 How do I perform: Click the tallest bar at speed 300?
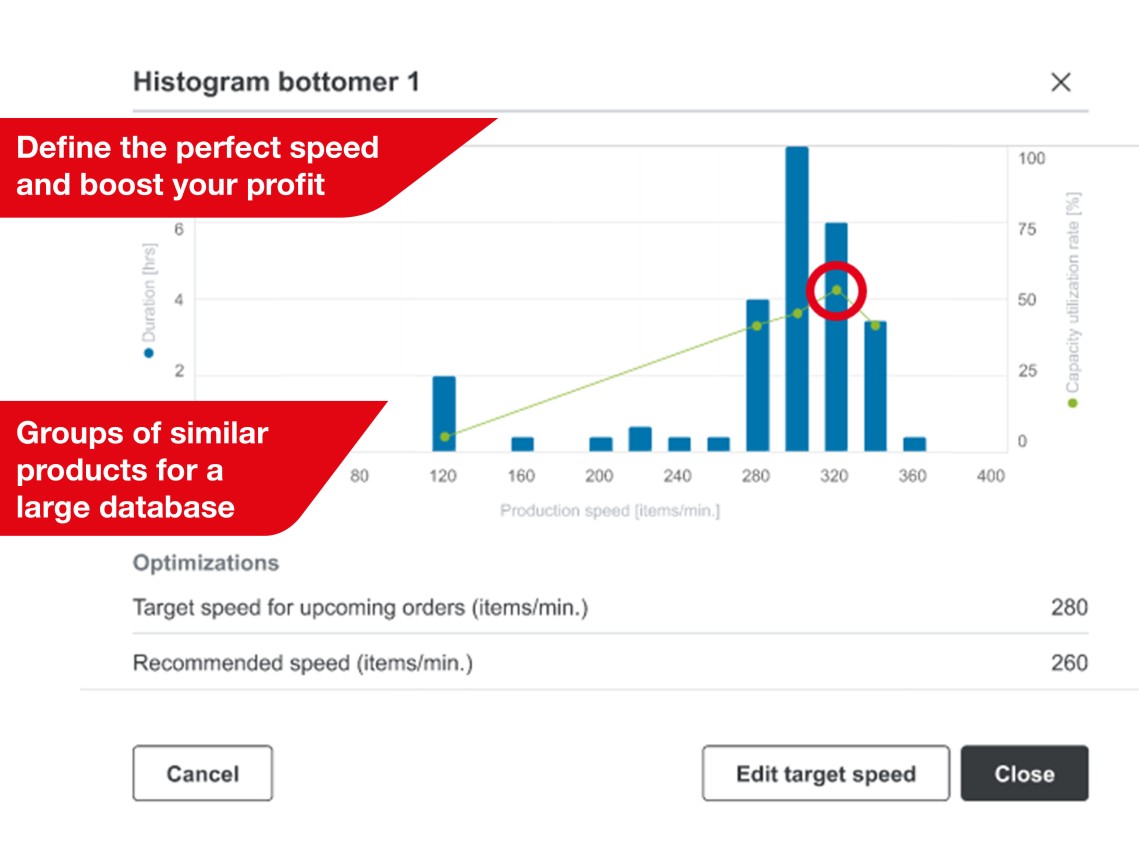tap(797, 300)
